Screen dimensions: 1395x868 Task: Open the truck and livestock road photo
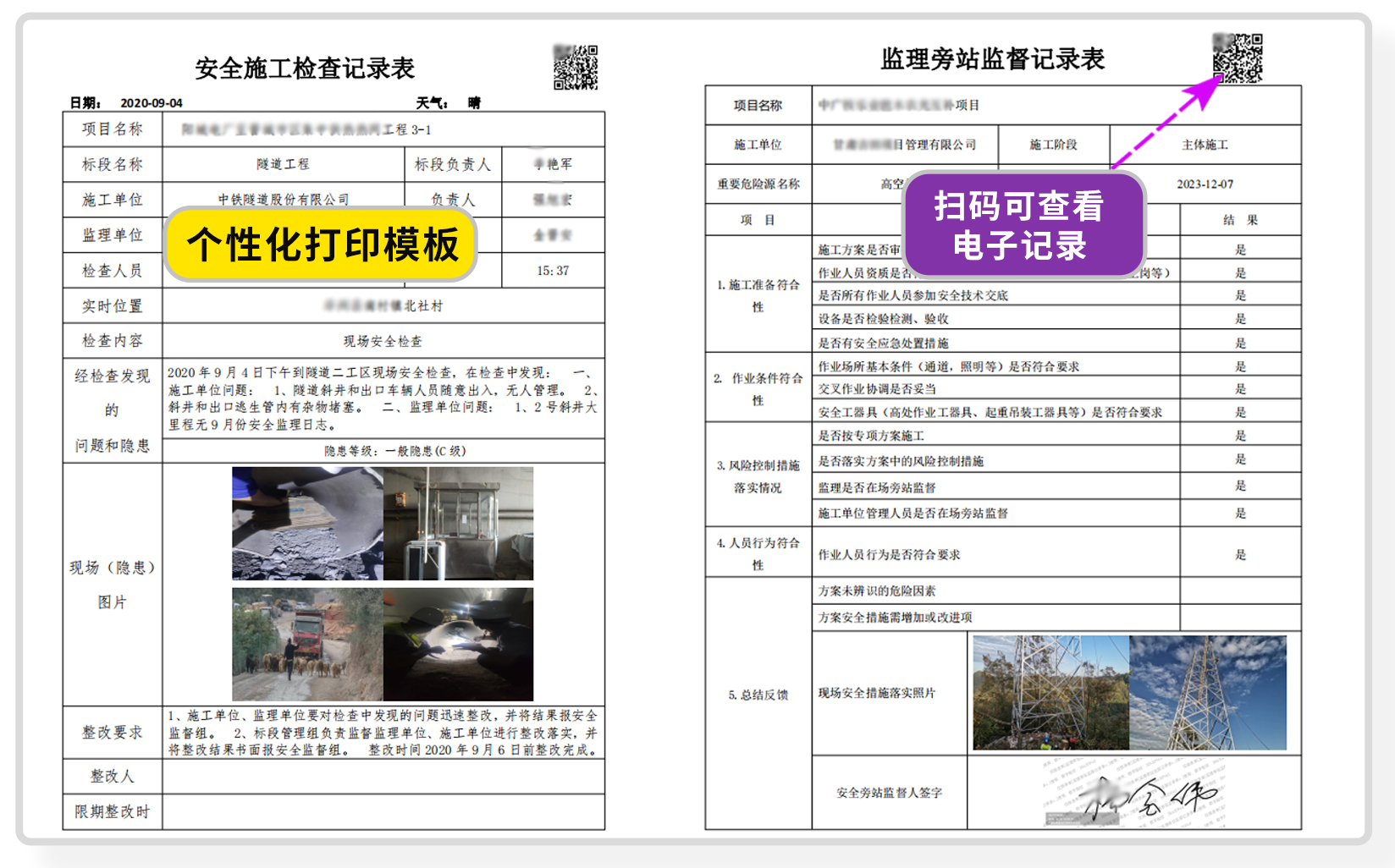(307, 645)
